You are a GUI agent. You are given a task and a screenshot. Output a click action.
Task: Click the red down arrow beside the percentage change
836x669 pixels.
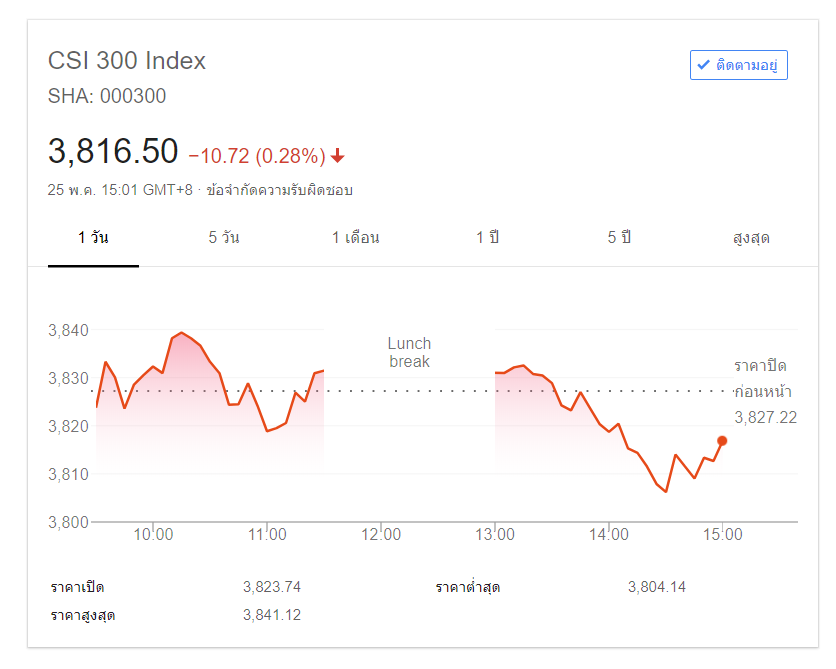[338, 155]
